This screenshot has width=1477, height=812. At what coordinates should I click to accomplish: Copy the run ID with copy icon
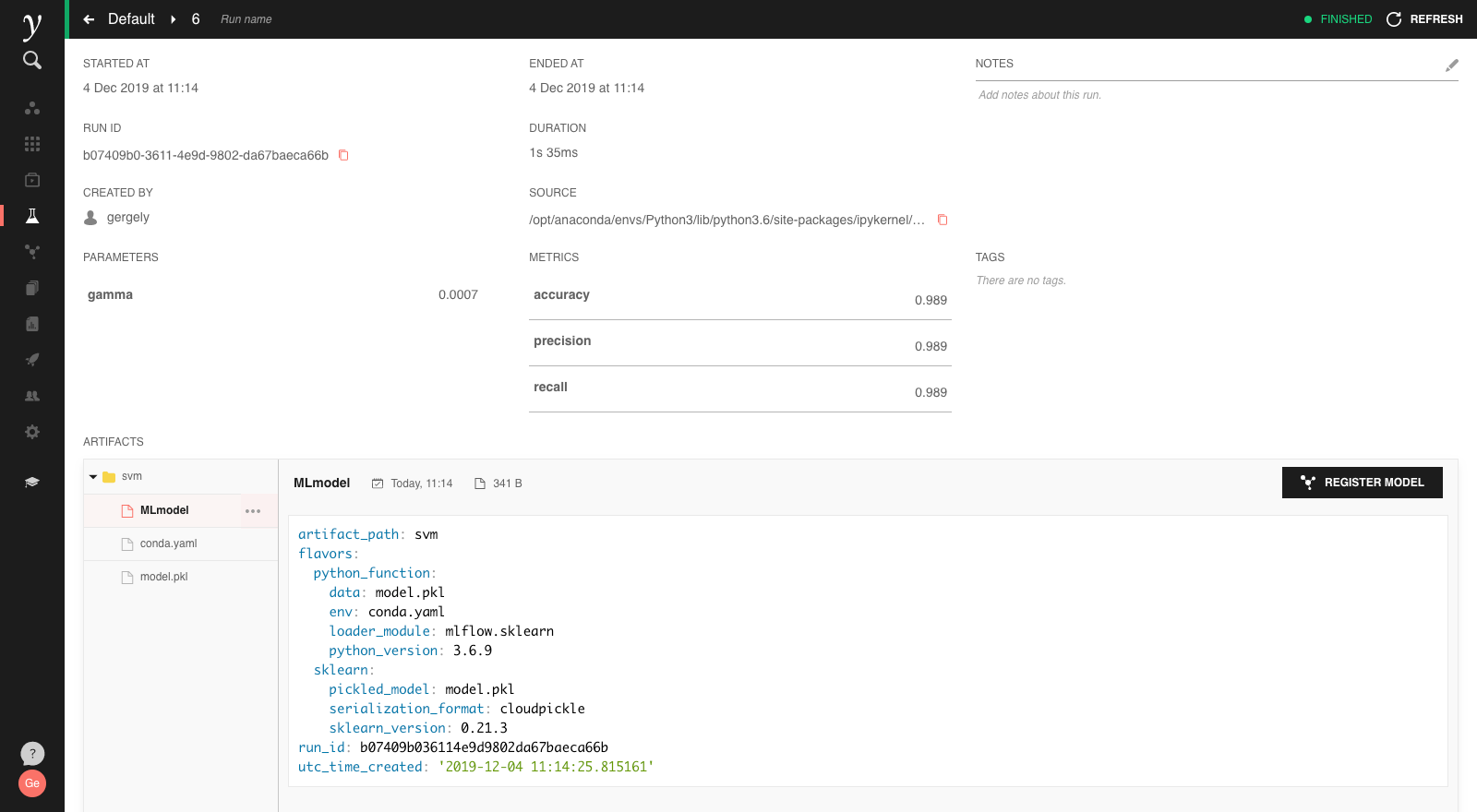343,155
